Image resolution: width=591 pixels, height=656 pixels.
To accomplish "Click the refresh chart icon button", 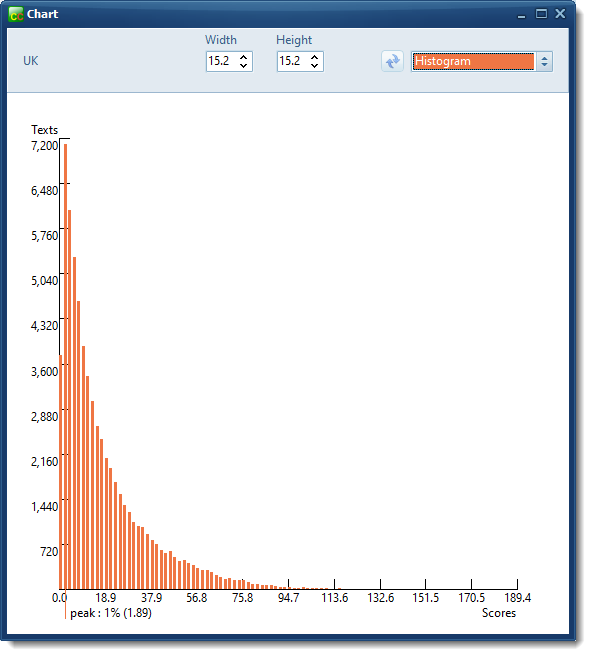I will click(x=392, y=62).
